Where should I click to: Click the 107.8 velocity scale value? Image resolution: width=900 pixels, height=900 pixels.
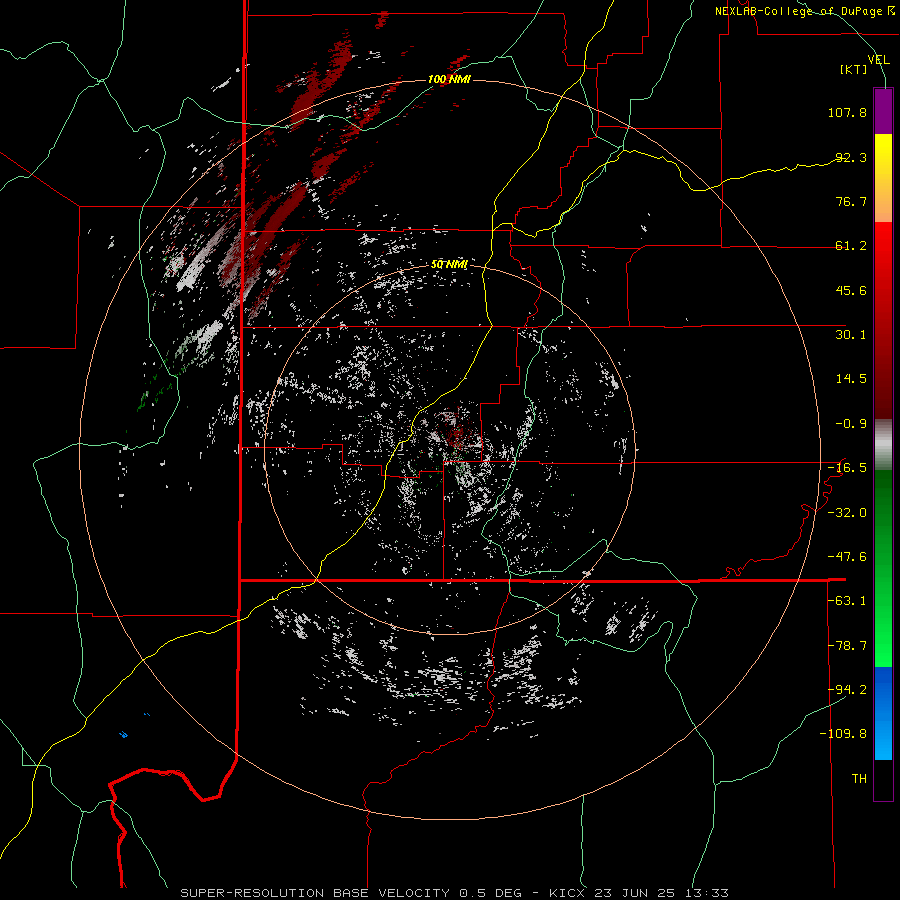pos(847,112)
